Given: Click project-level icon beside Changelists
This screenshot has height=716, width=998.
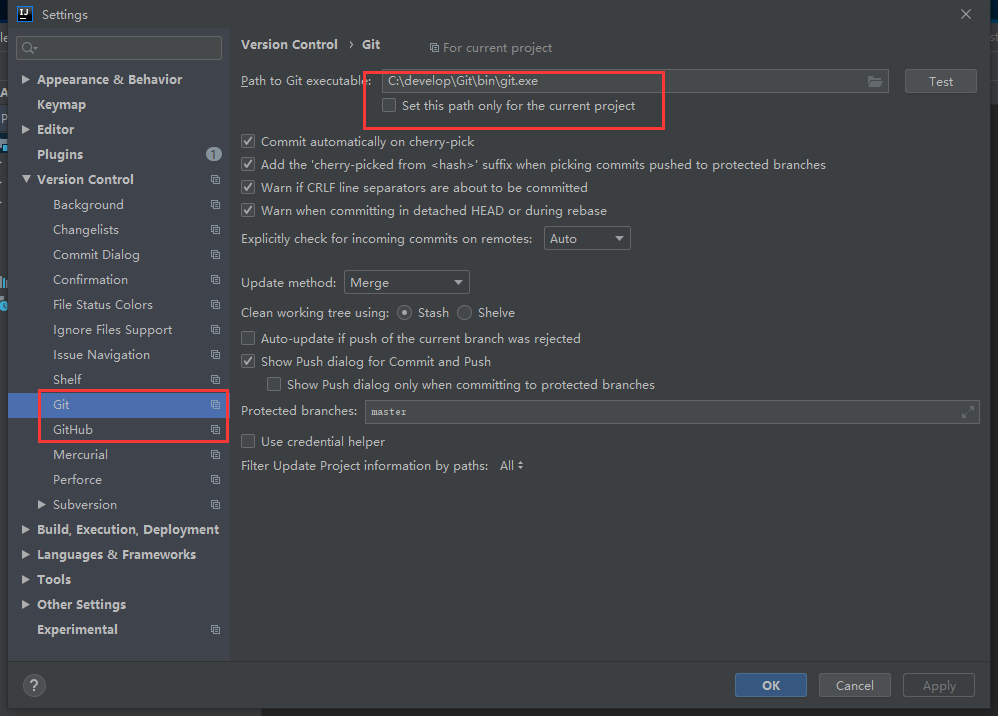Looking at the screenshot, I should coord(216,230).
